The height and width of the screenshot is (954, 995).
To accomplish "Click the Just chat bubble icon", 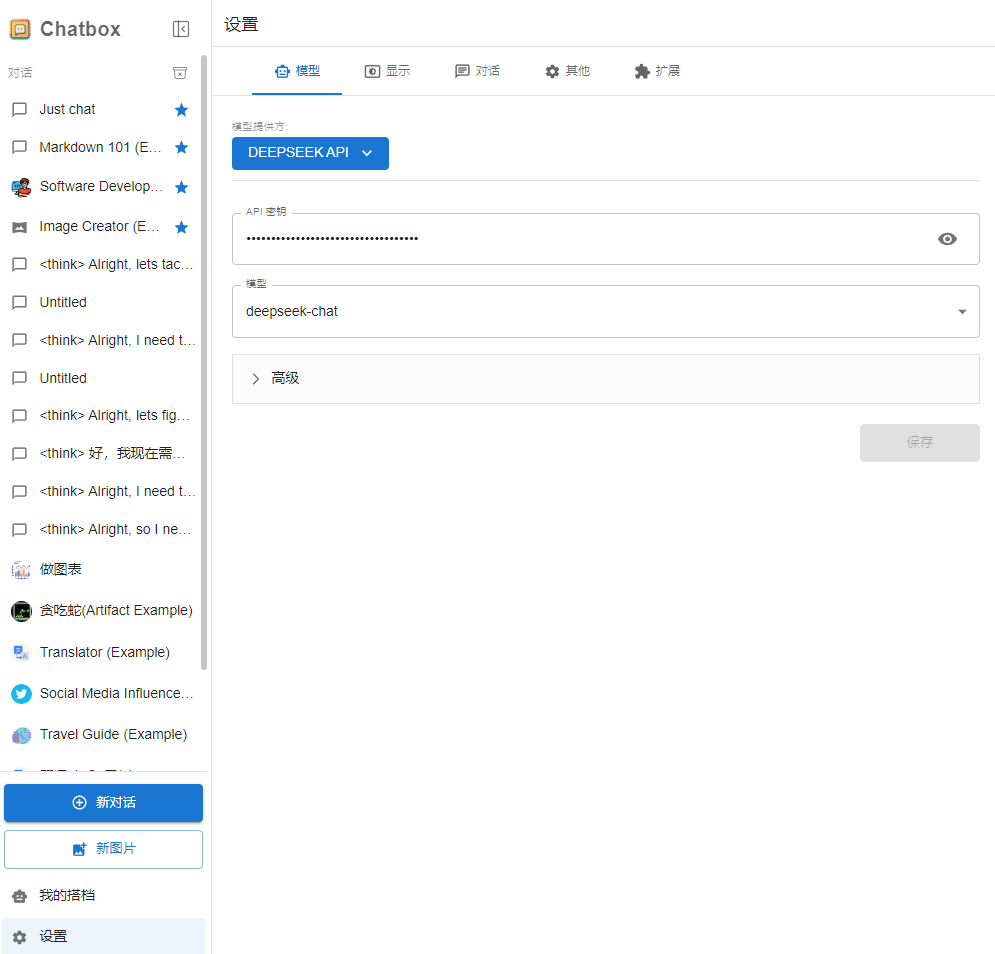I will (20, 110).
